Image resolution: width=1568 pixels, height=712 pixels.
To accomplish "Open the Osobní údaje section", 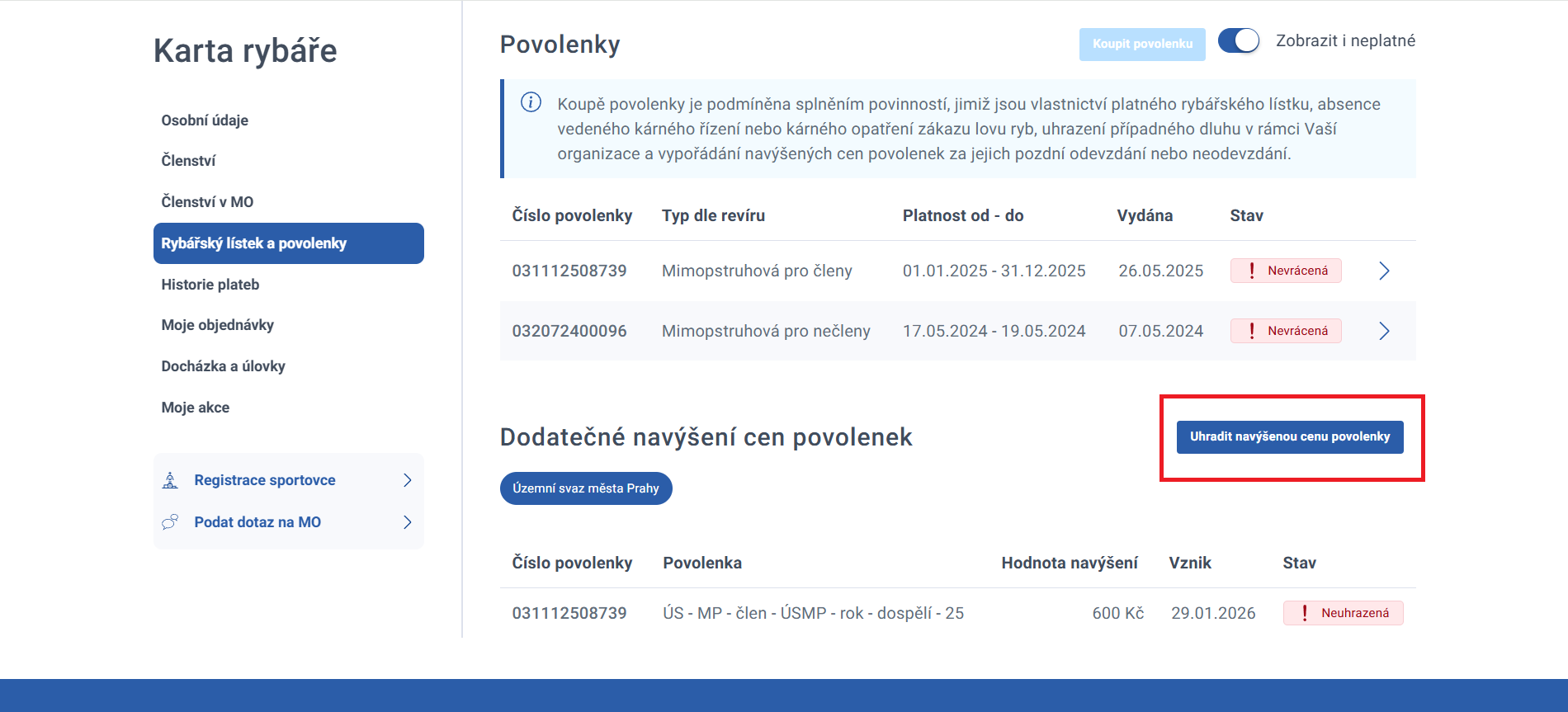I will point(205,120).
